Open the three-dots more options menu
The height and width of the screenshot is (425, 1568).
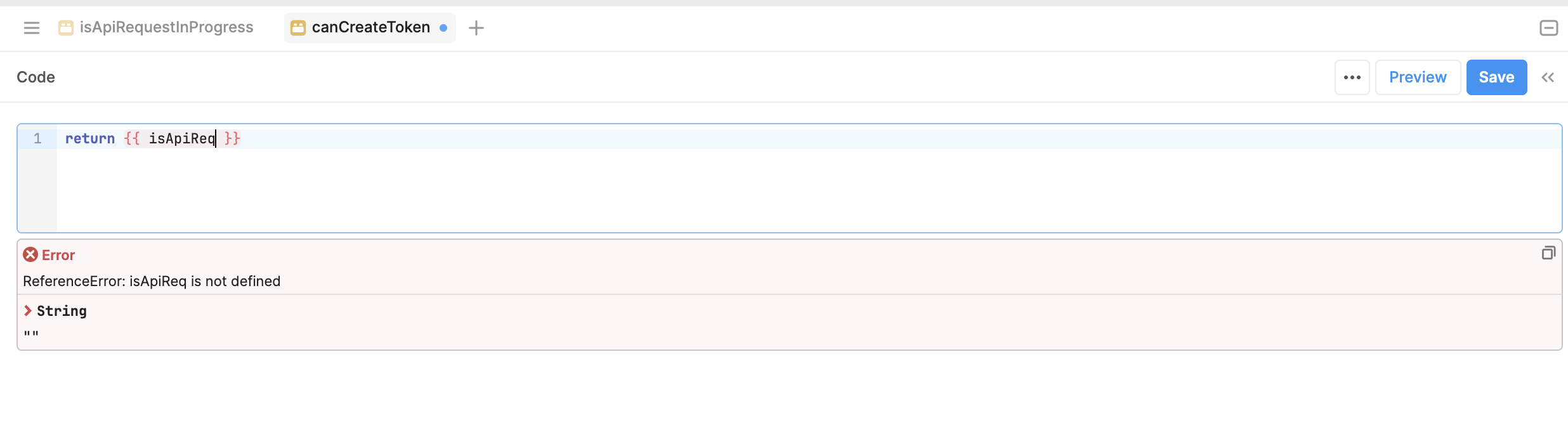[1352, 77]
